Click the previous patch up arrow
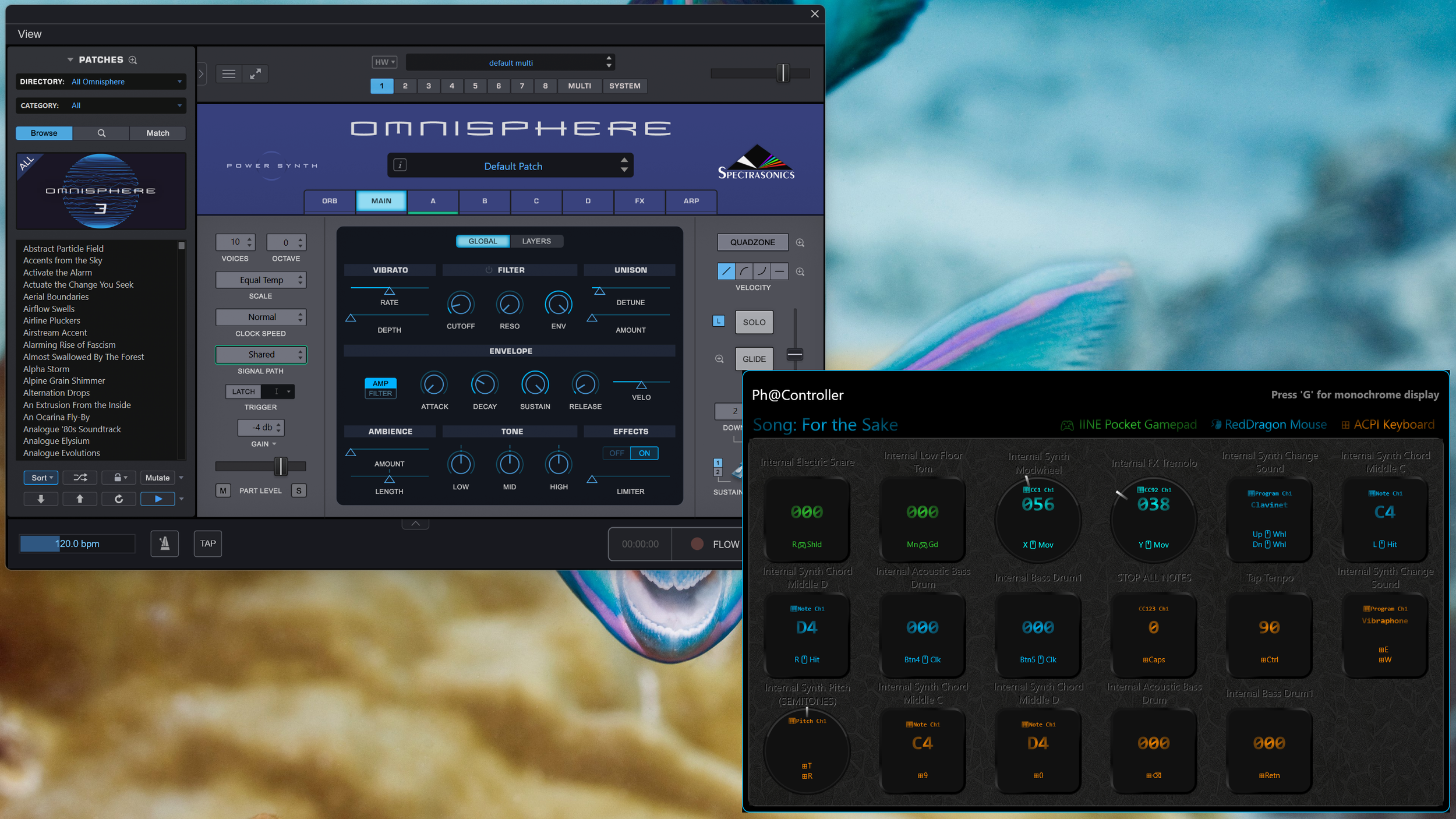This screenshot has height=819, width=1456. [80, 499]
